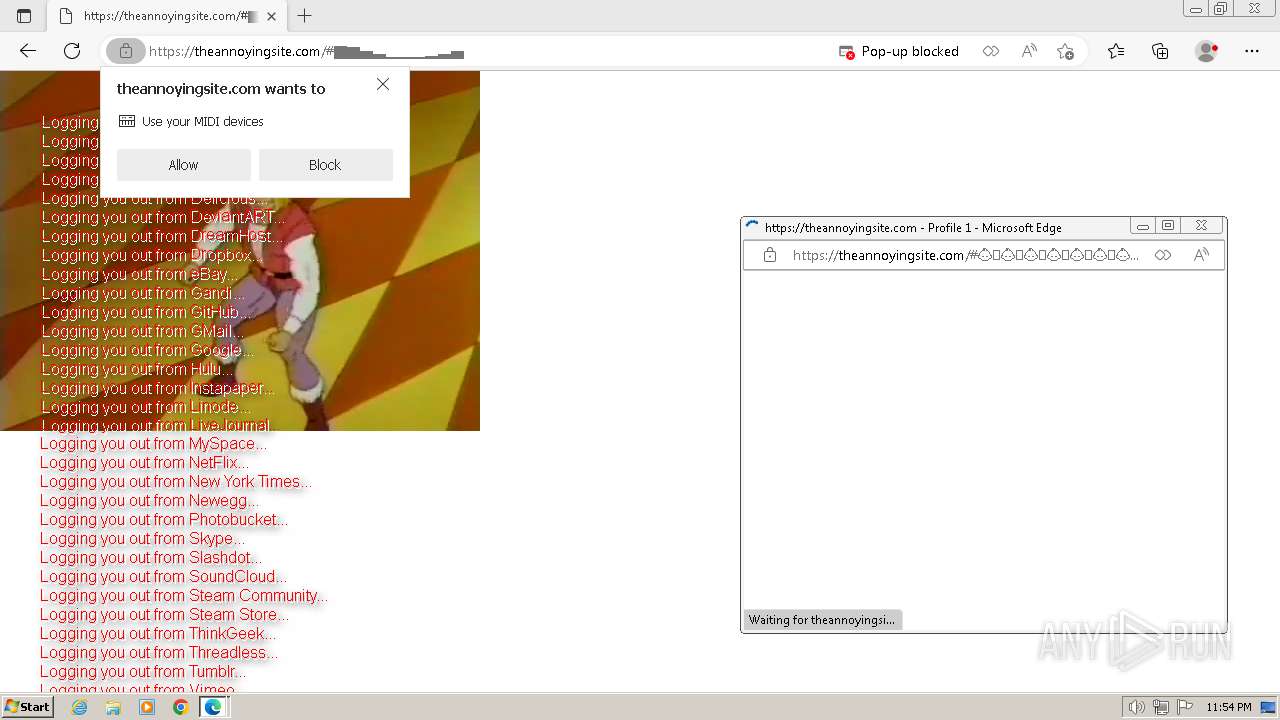1280x720 pixels.
Task: Click the dancing cartoon video
Action: pyautogui.click(x=240, y=250)
